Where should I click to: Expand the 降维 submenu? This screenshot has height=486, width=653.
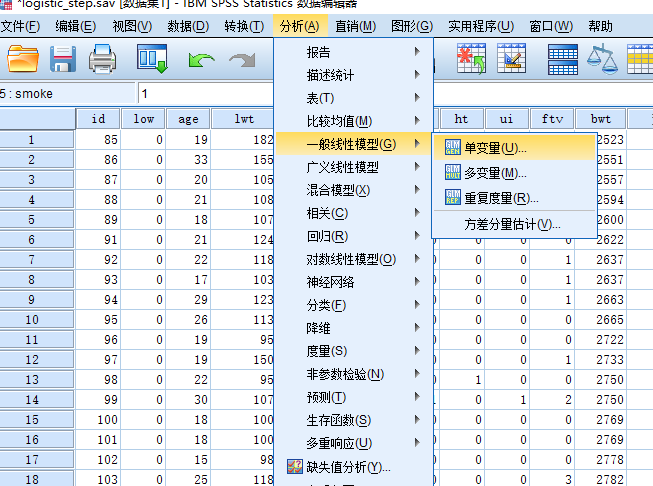tap(353, 328)
